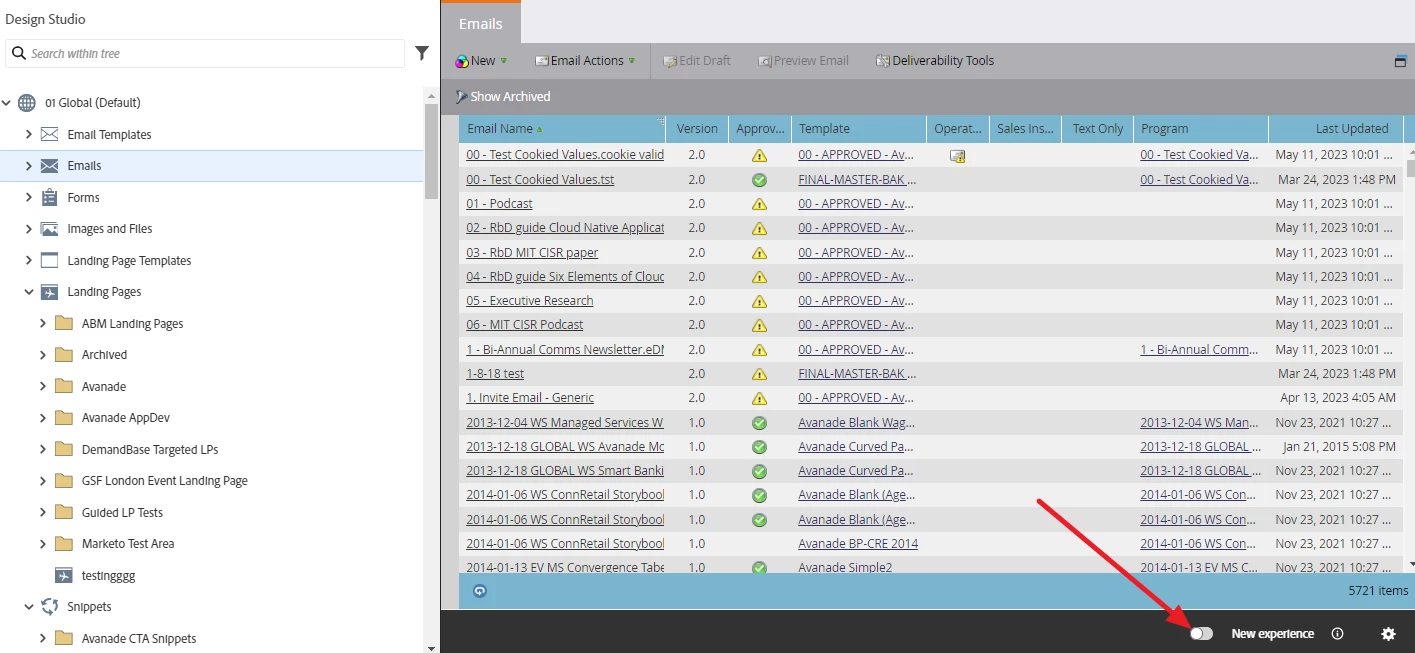This screenshot has width=1415, height=653.
Task: Open the 1. Invite Email - Generic link
Action: 529,398
